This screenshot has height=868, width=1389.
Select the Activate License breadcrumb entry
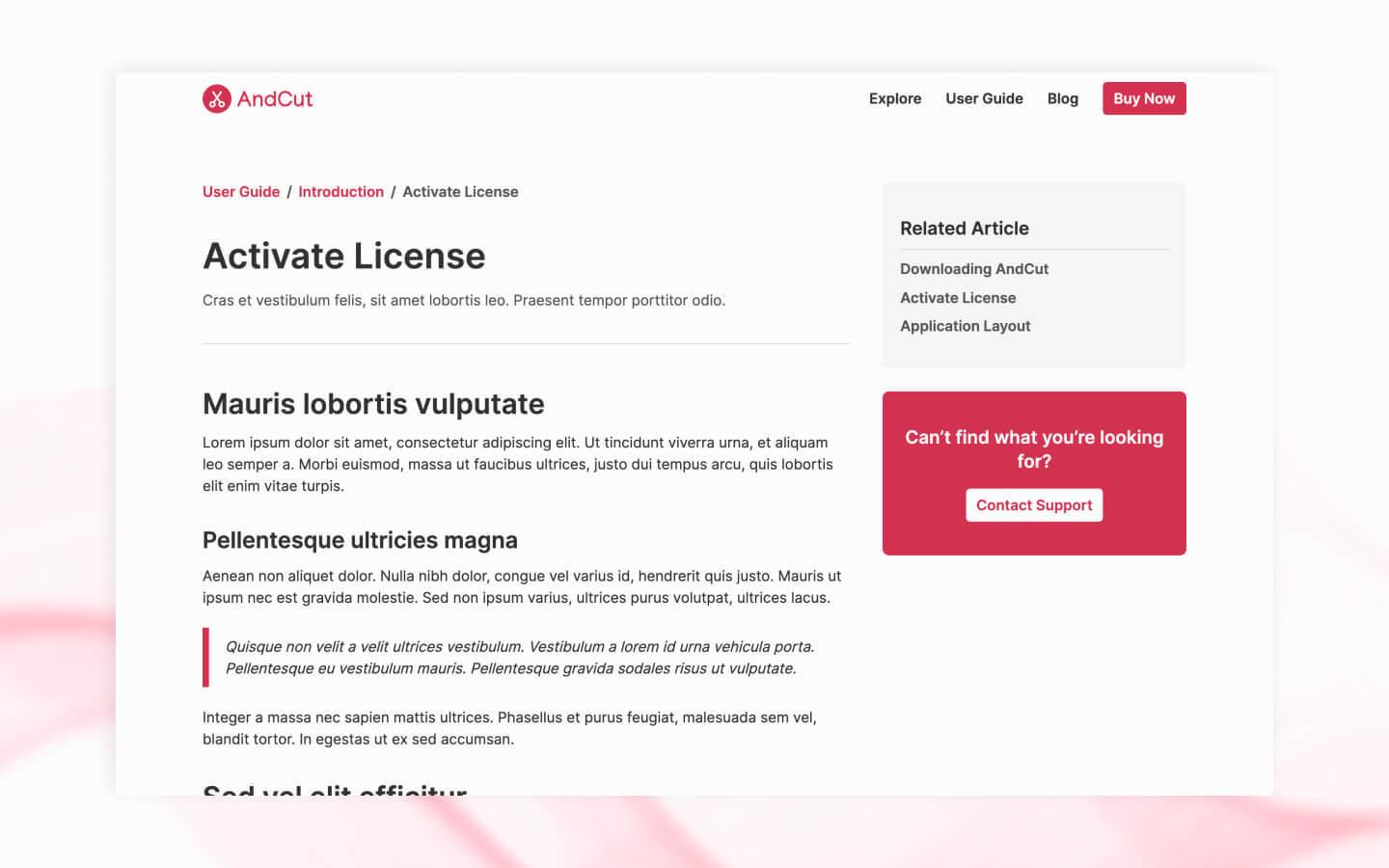[460, 192]
